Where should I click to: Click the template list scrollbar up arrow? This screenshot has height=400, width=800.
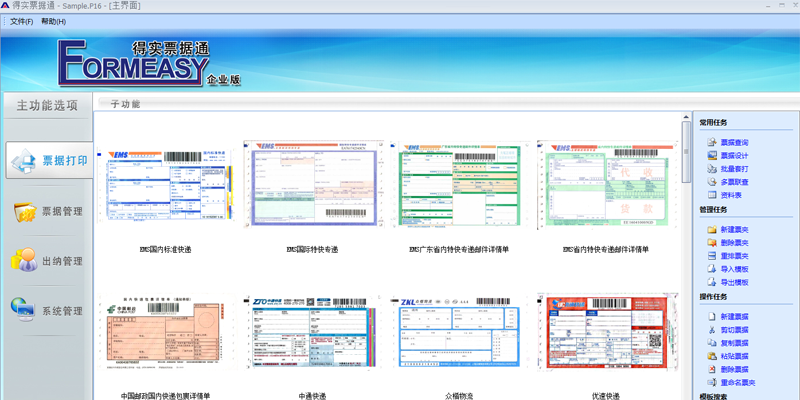point(687,117)
